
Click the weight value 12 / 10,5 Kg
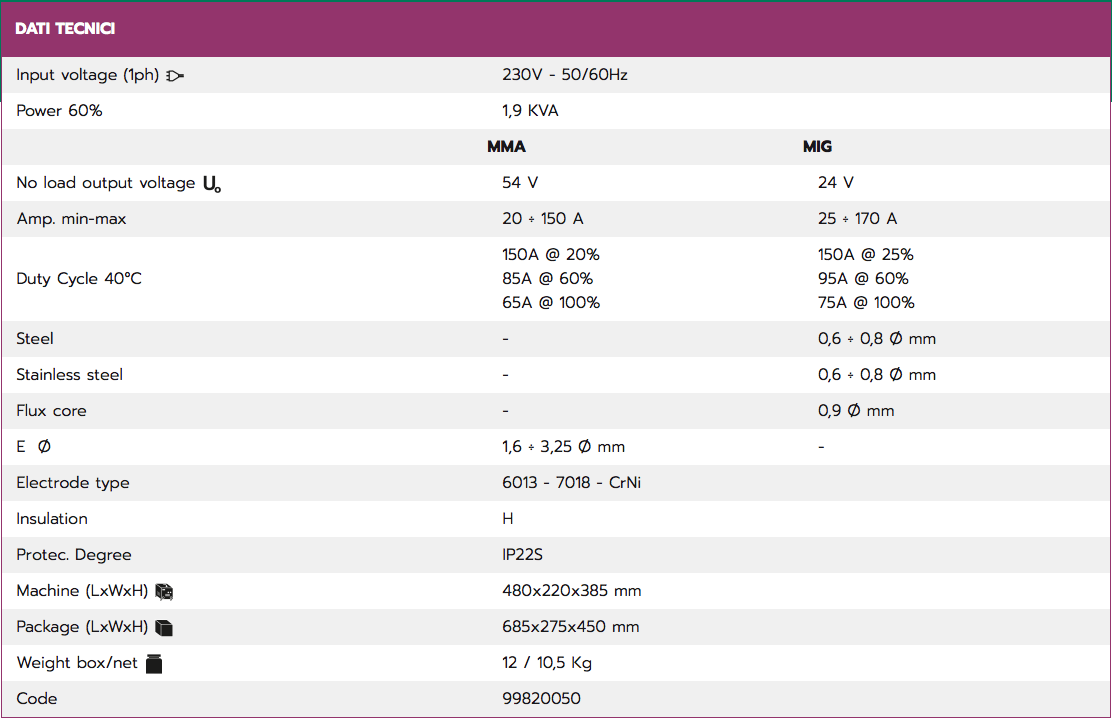547,663
